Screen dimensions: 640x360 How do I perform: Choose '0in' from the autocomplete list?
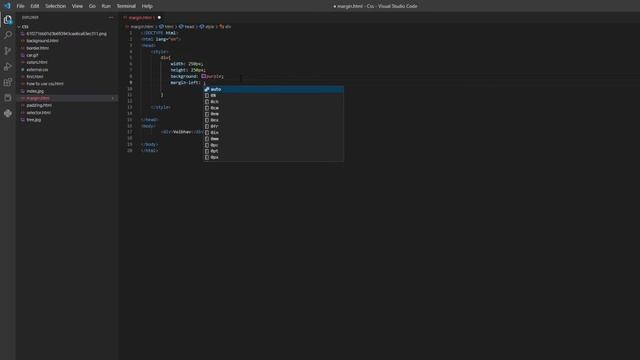point(273,133)
